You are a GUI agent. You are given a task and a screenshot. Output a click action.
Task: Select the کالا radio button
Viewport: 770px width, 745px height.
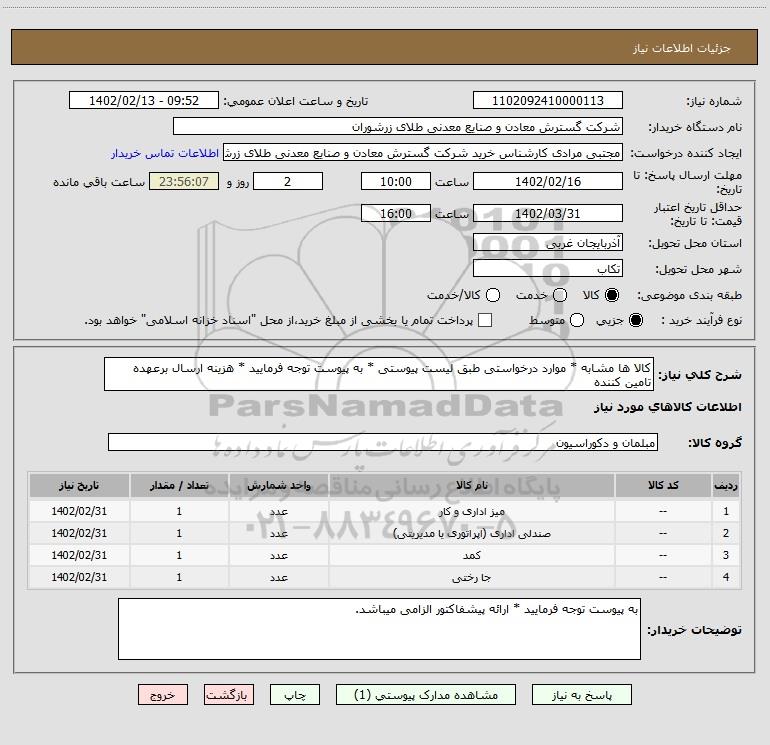[612, 295]
